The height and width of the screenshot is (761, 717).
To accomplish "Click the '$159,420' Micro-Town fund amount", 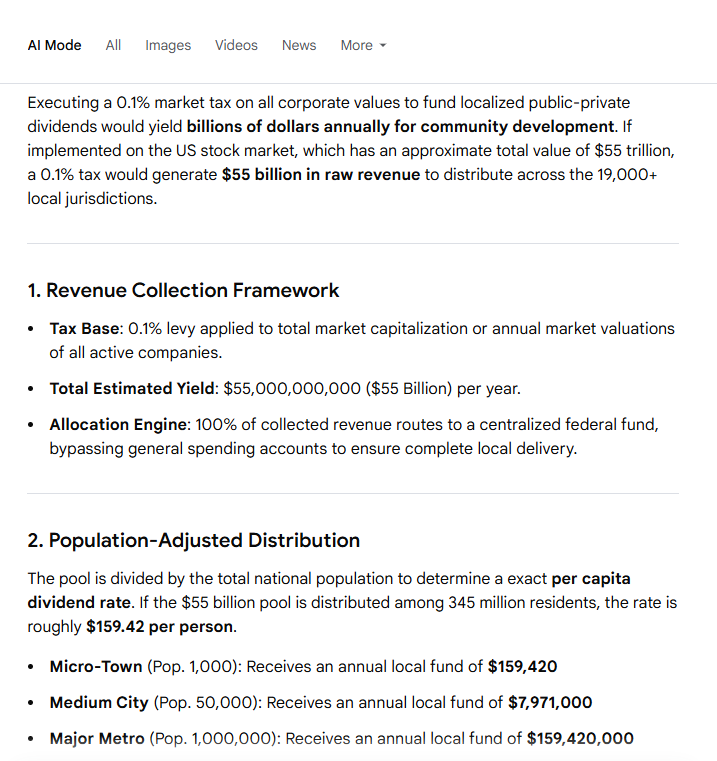I will [522, 666].
